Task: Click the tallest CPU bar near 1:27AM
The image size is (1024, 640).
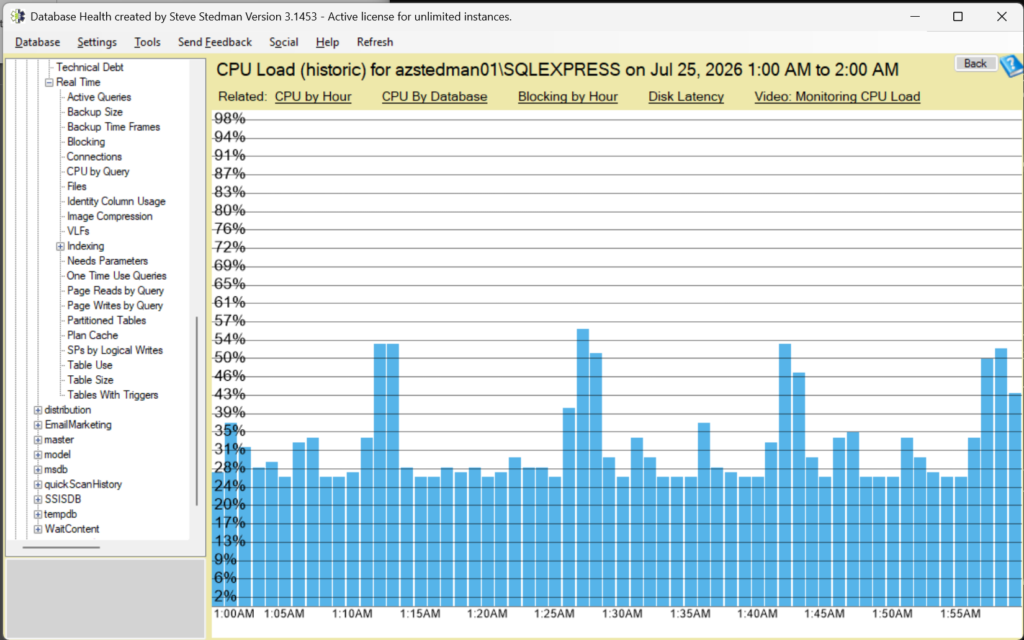Action: [x=583, y=467]
